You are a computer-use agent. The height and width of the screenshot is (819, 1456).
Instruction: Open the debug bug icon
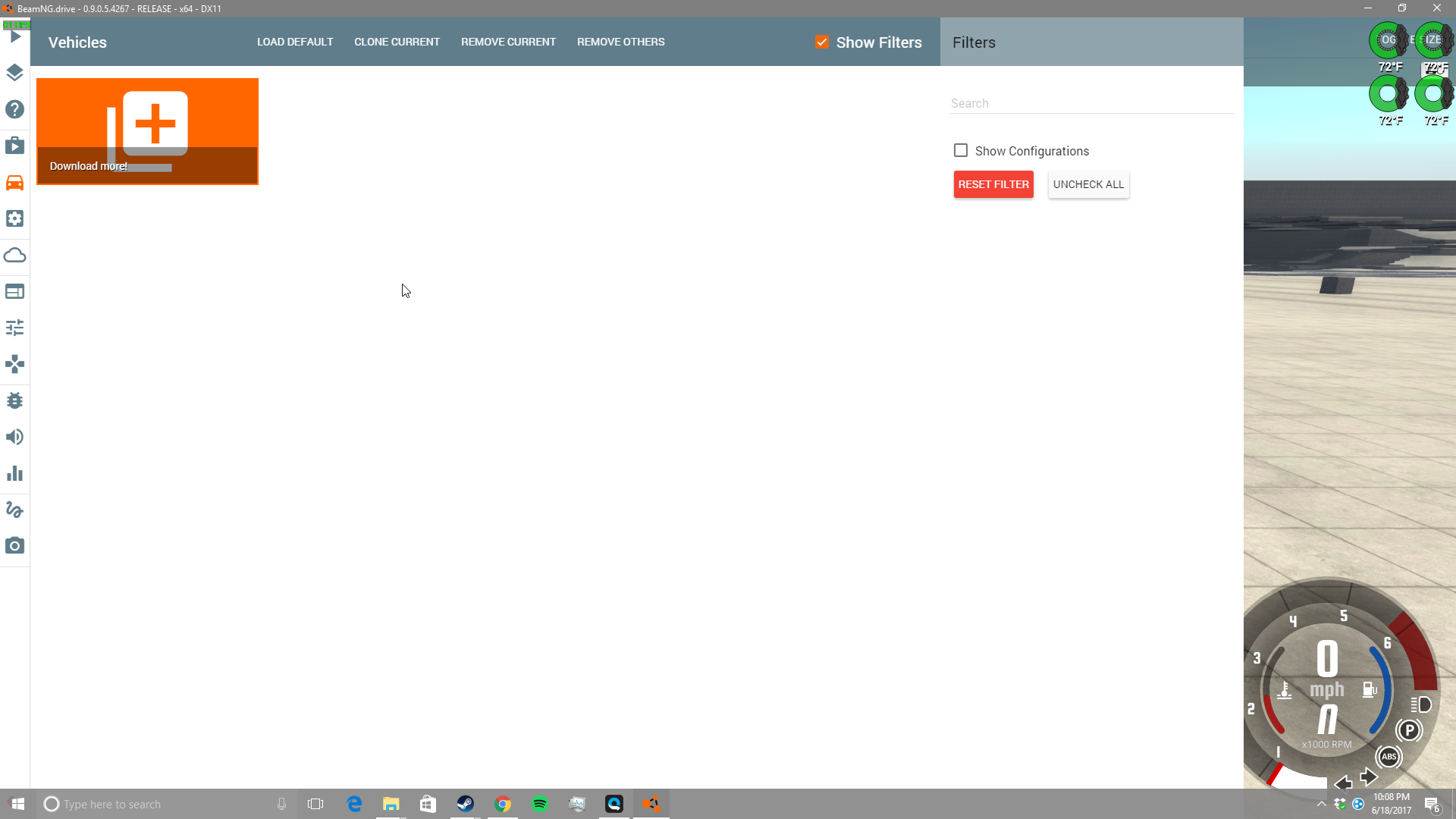click(x=15, y=400)
